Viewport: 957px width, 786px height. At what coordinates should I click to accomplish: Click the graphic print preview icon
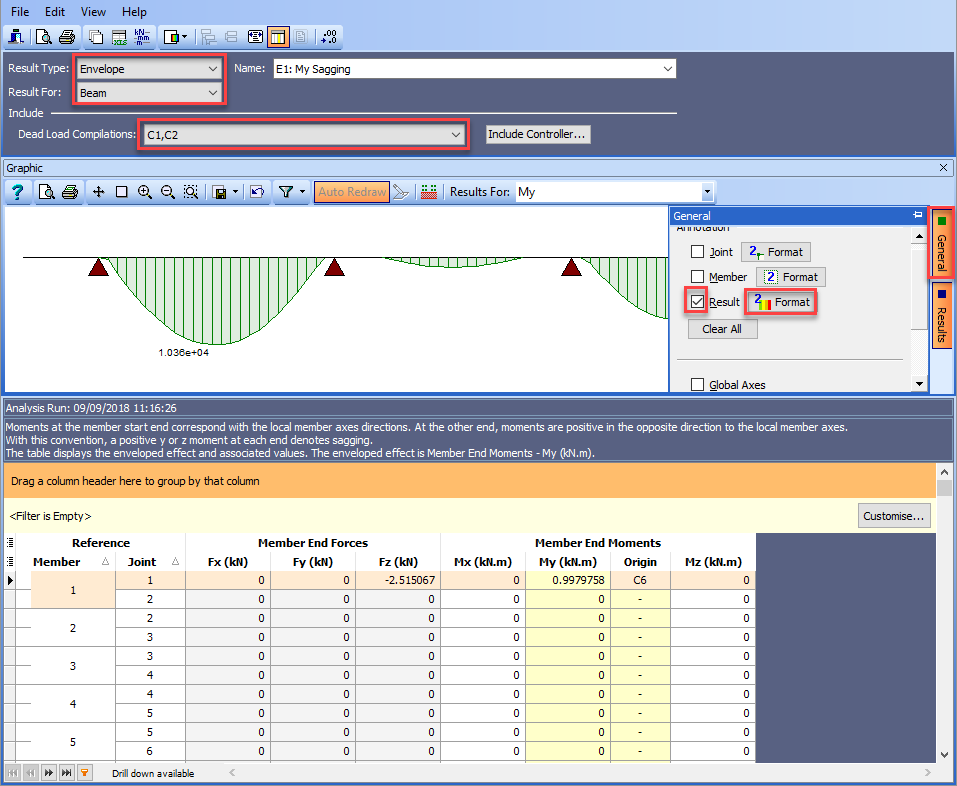pos(46,192)
